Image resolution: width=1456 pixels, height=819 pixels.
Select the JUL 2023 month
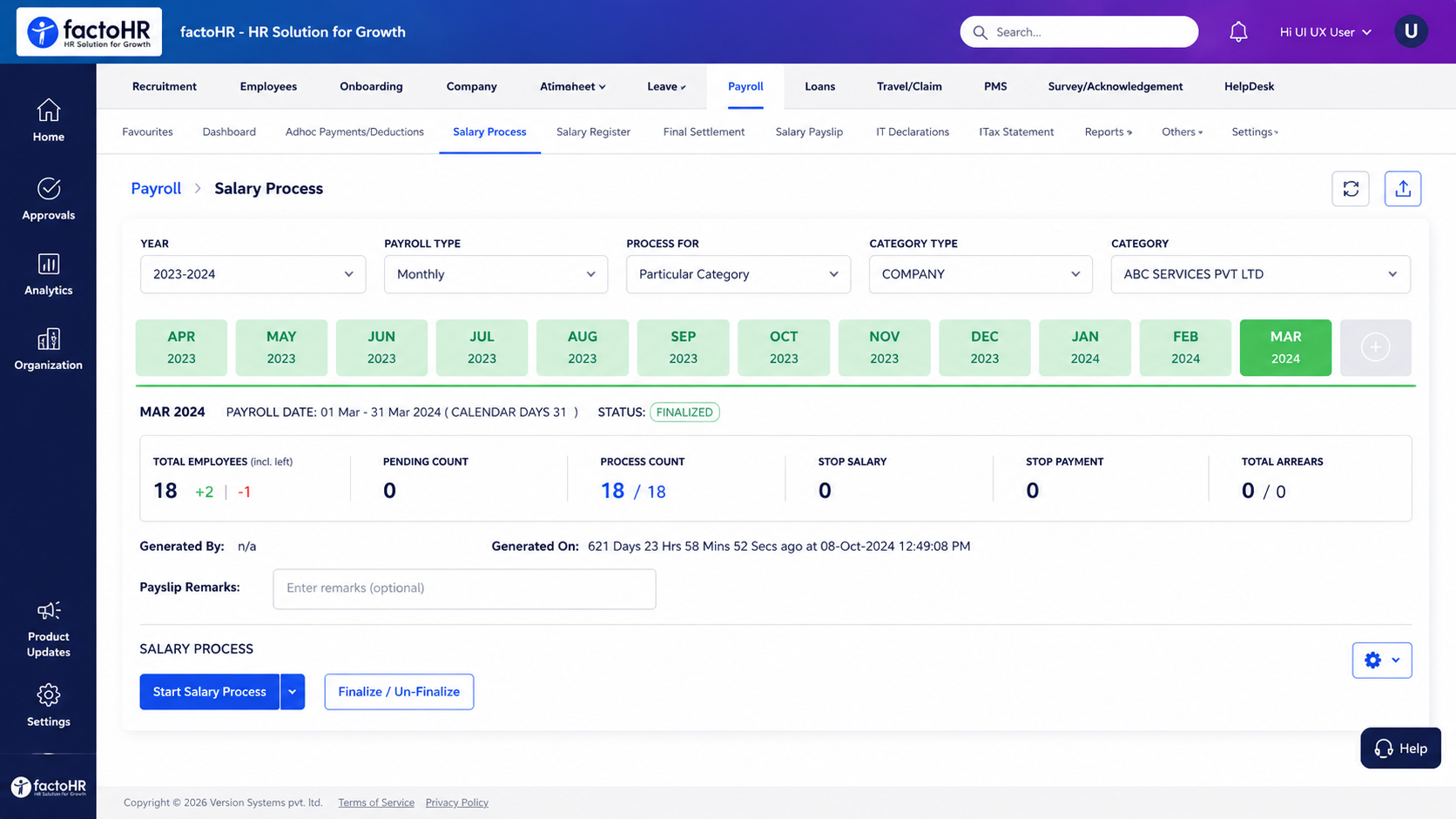point(482,347)
